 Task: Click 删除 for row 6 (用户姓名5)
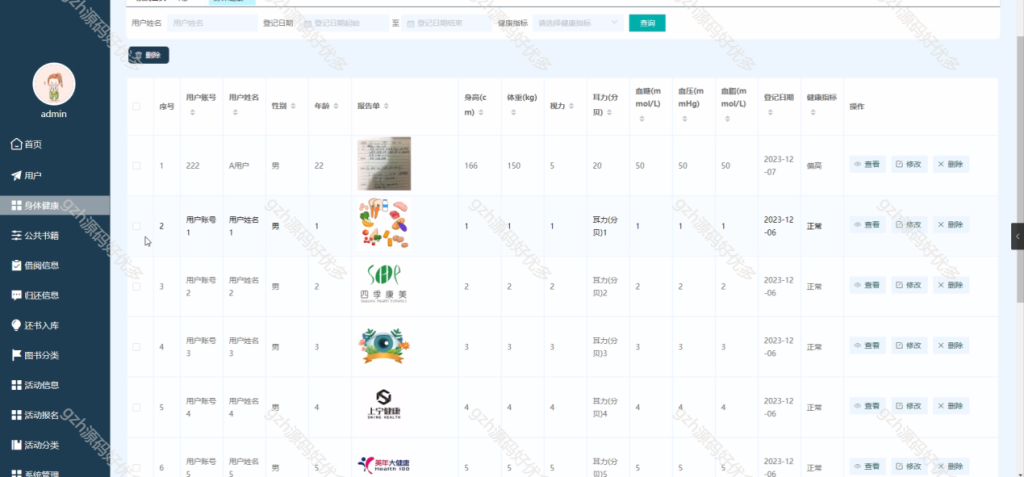[x=951, y=466]
